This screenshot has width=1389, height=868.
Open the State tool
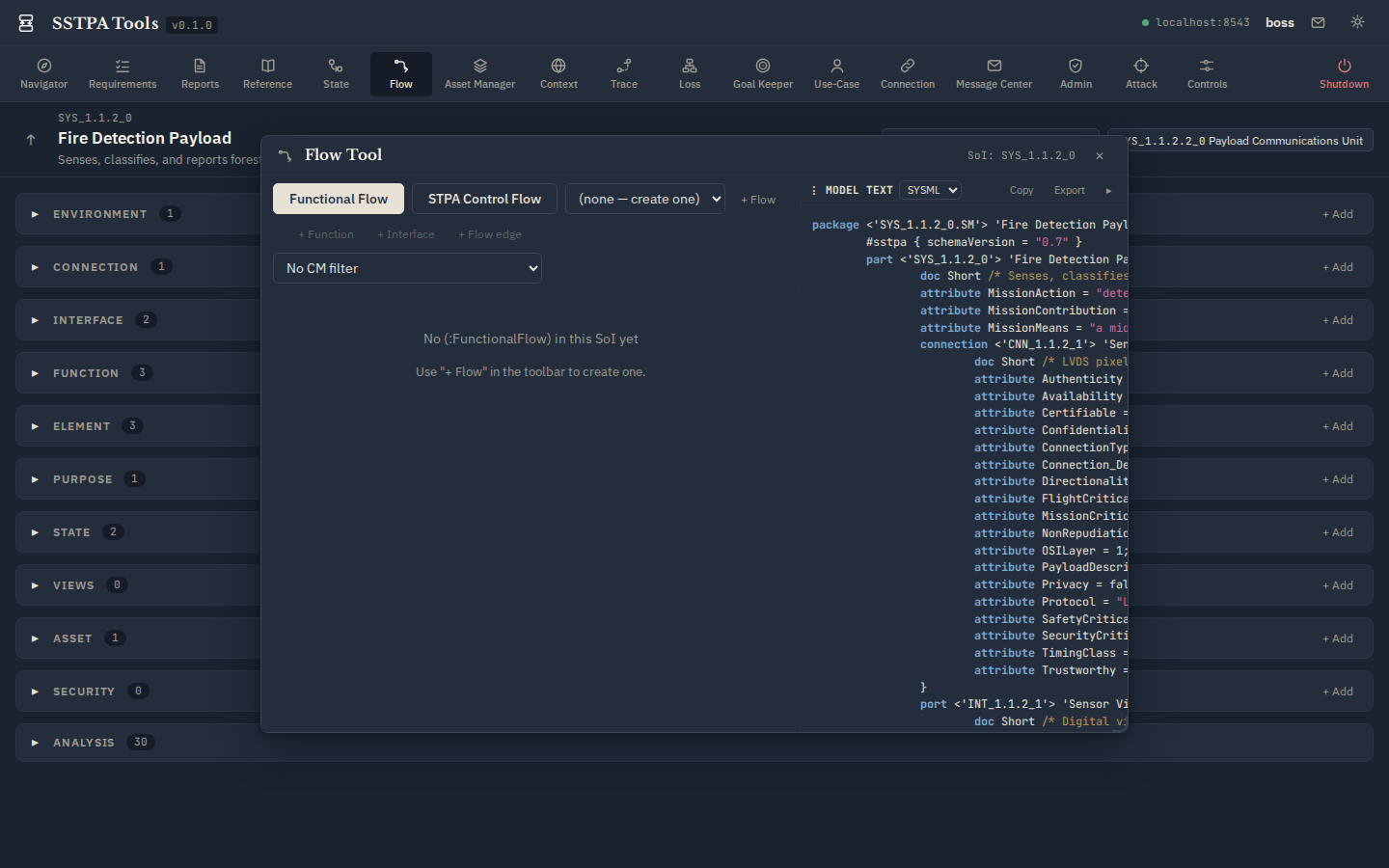tap(336, 74)
